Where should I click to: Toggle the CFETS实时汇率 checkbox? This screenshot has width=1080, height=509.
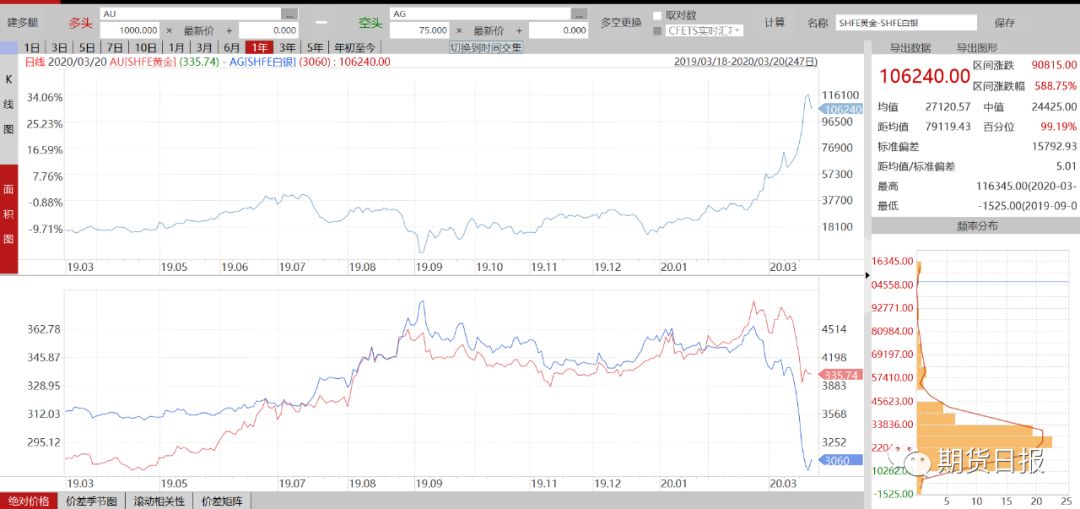point(658,31)
